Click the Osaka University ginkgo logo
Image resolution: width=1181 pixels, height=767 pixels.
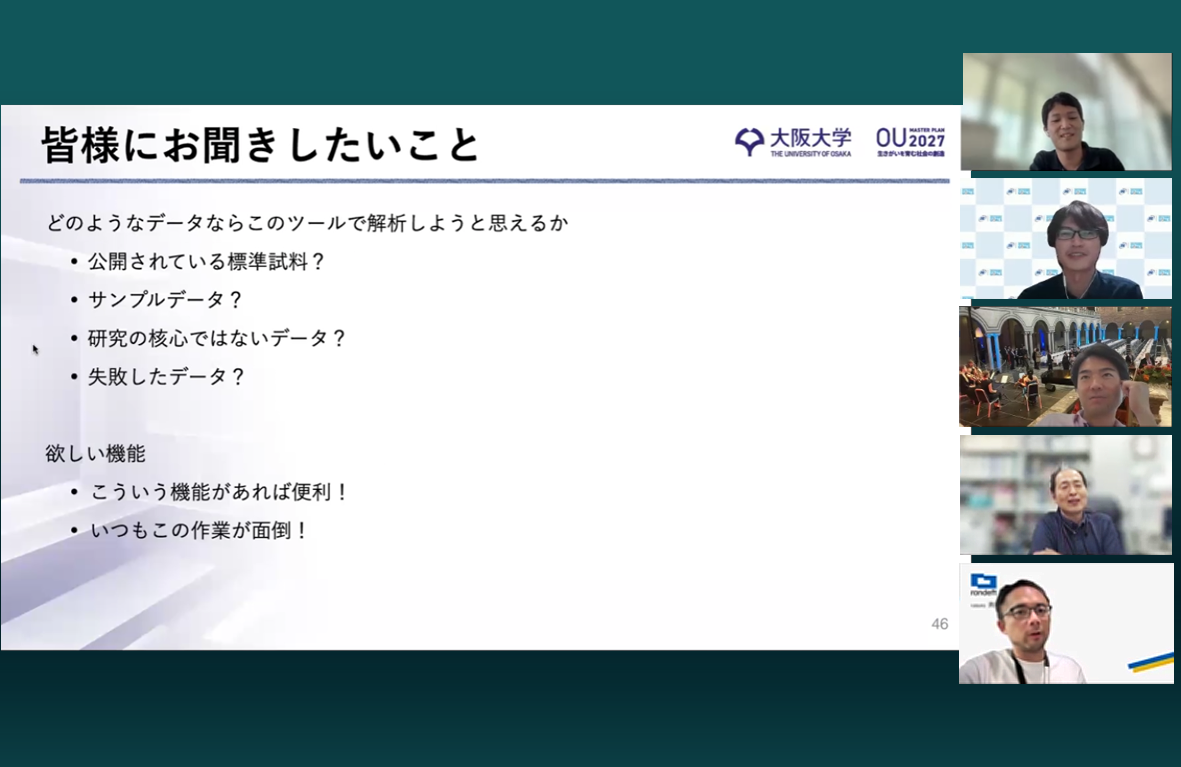749,142
